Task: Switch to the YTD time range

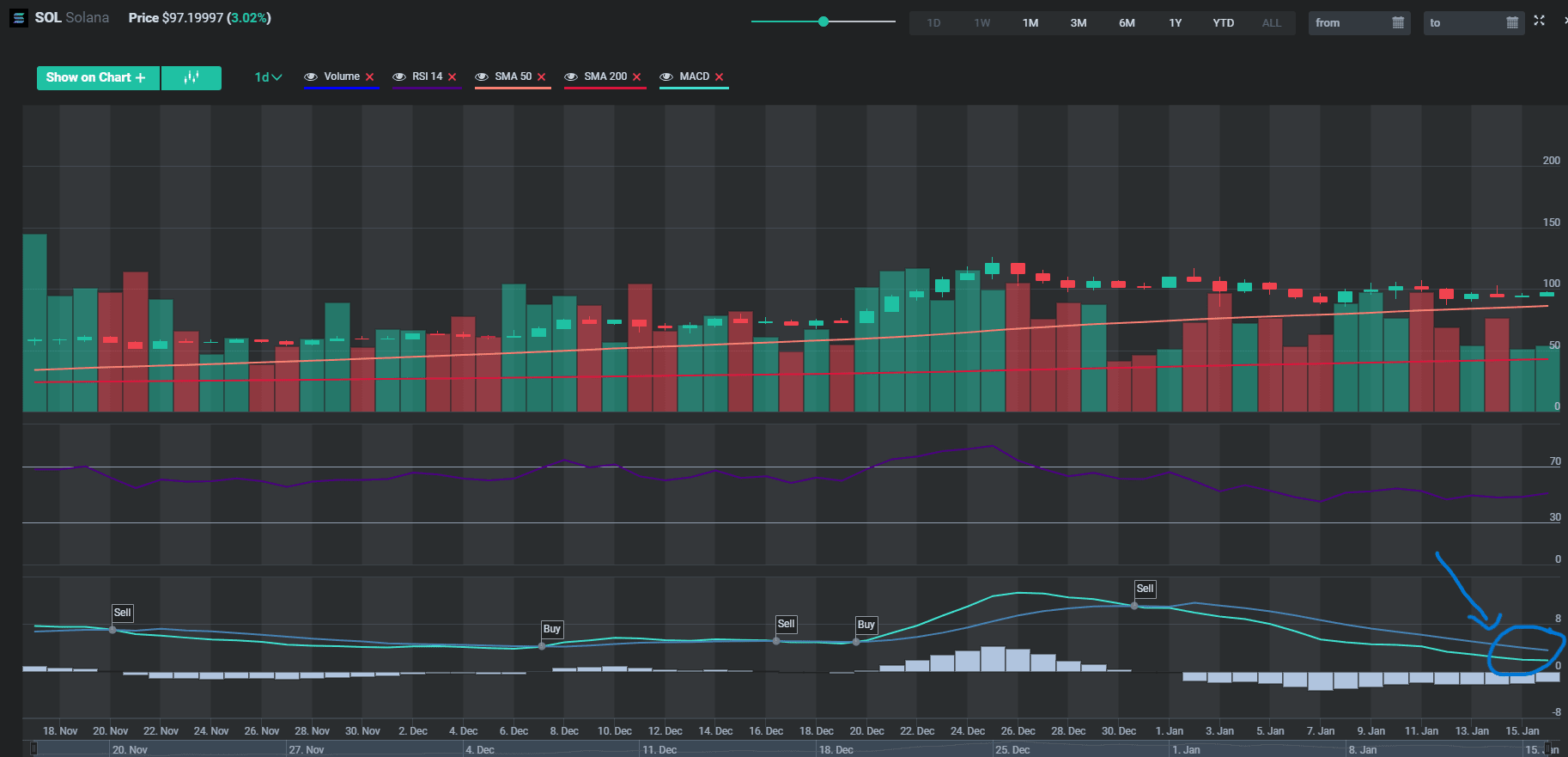Action: coord(1223,23)
